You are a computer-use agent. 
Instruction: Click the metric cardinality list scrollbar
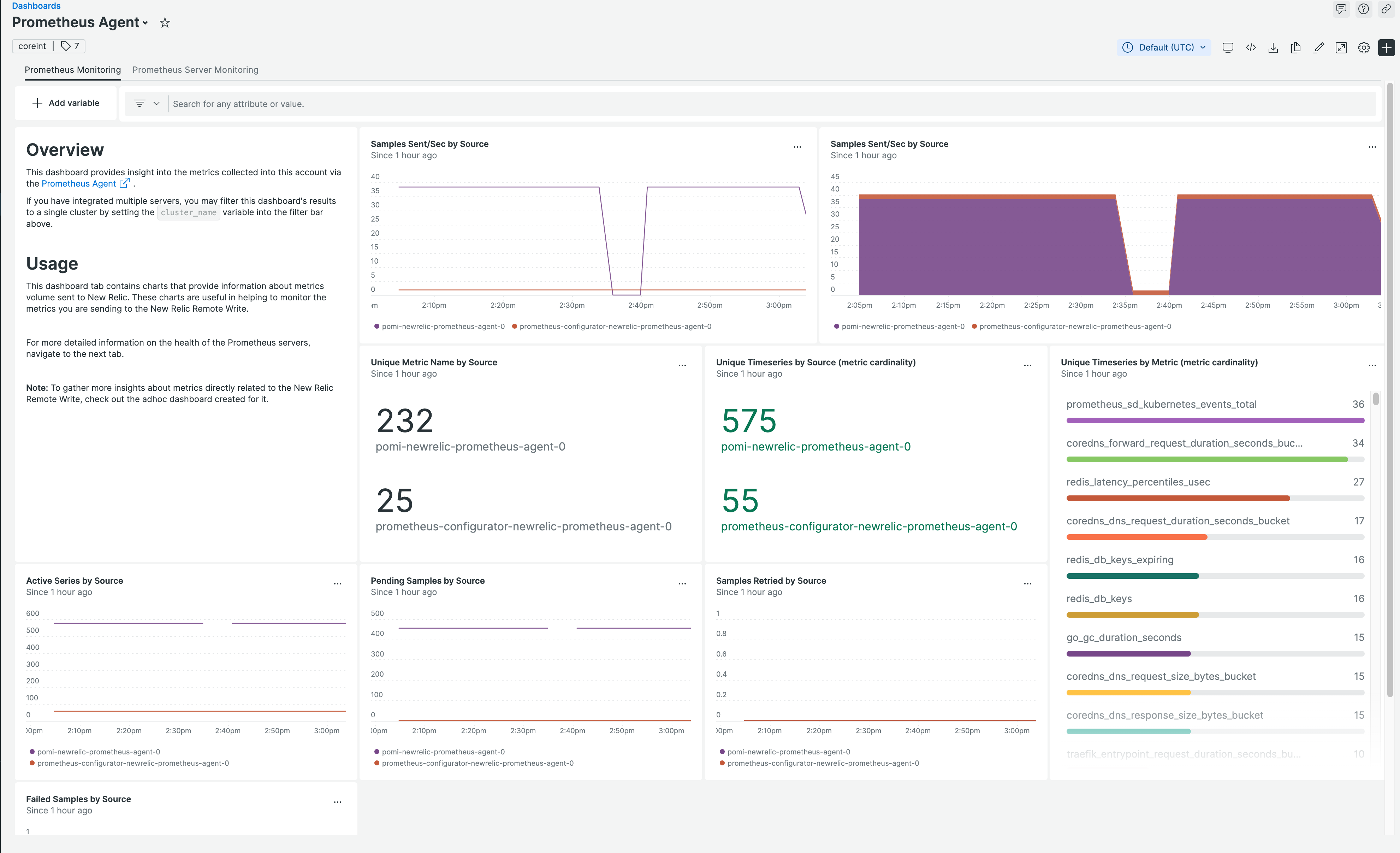coord(1376,398)
